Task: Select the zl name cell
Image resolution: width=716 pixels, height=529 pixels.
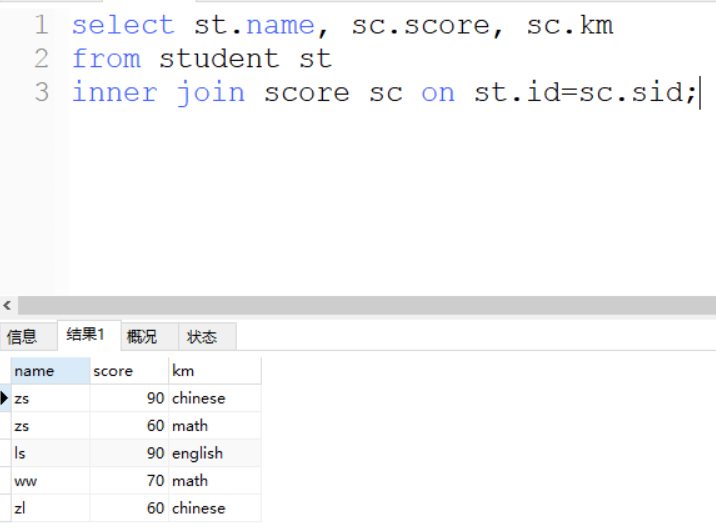Action: (x=50, y=508)
